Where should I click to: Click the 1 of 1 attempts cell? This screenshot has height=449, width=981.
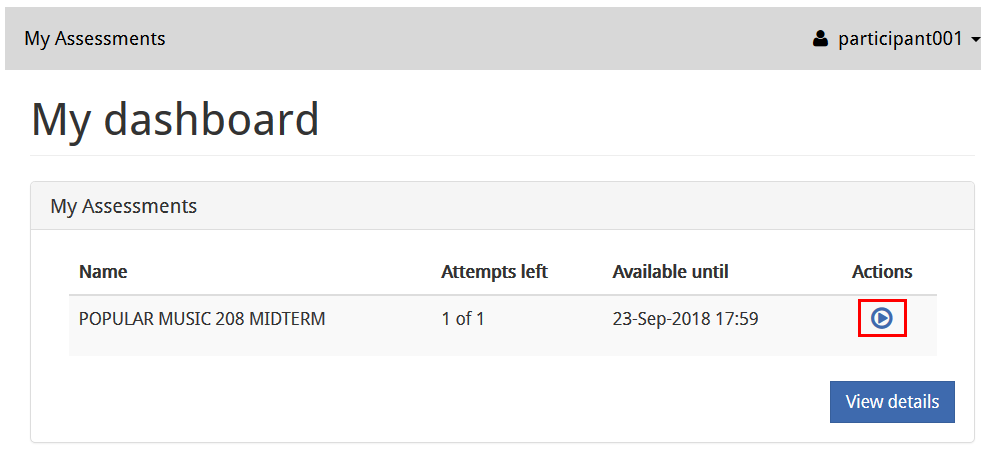pyautogui.click(x=462, y=320)
